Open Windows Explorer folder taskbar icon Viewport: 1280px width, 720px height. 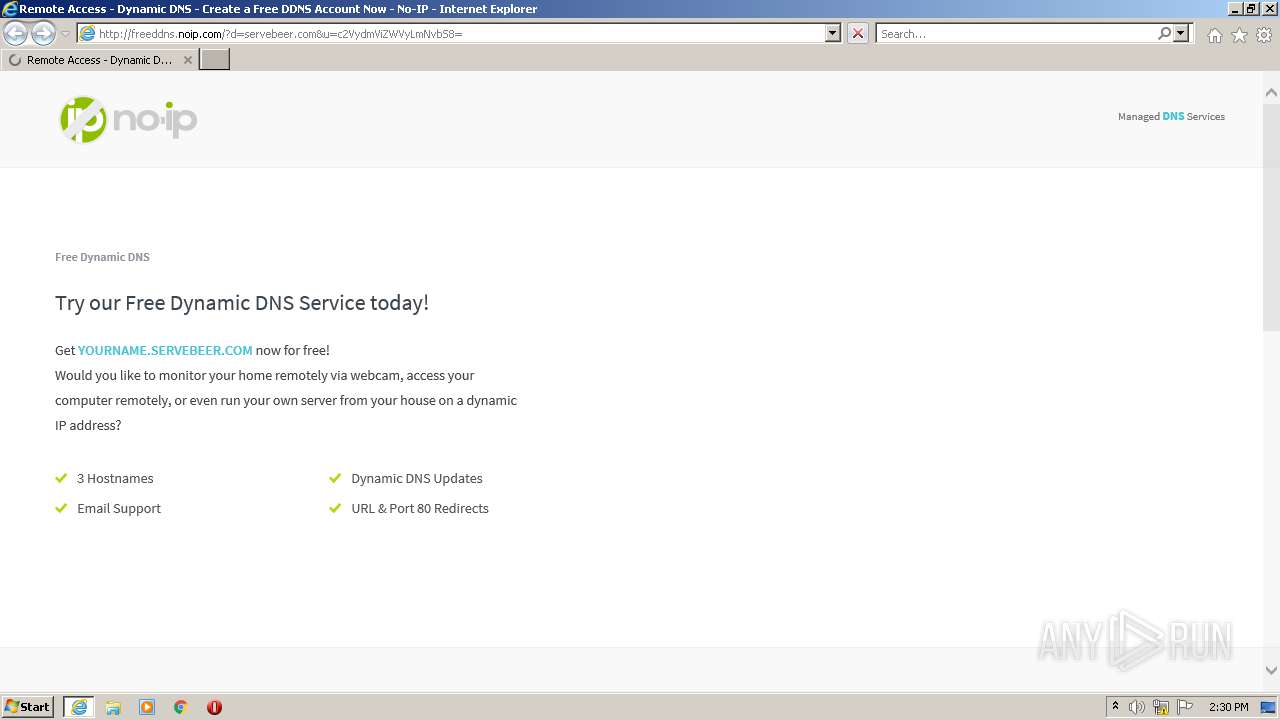point(113,707)
